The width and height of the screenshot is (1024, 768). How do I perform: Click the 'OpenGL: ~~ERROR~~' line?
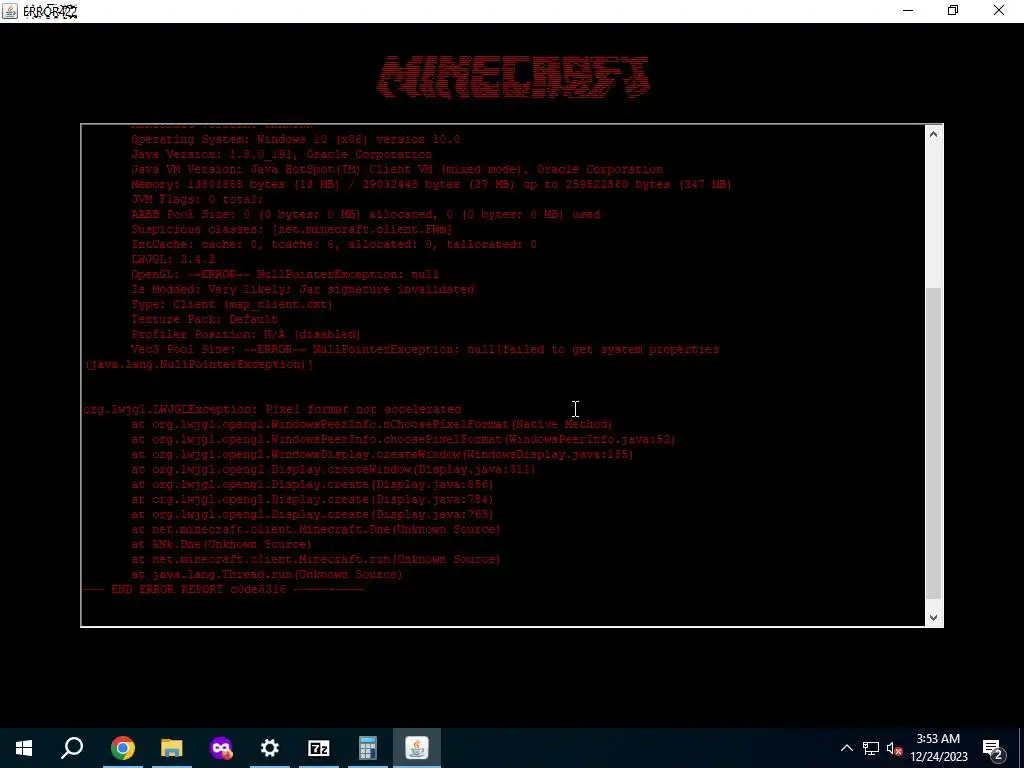click(x=285, y=274)
